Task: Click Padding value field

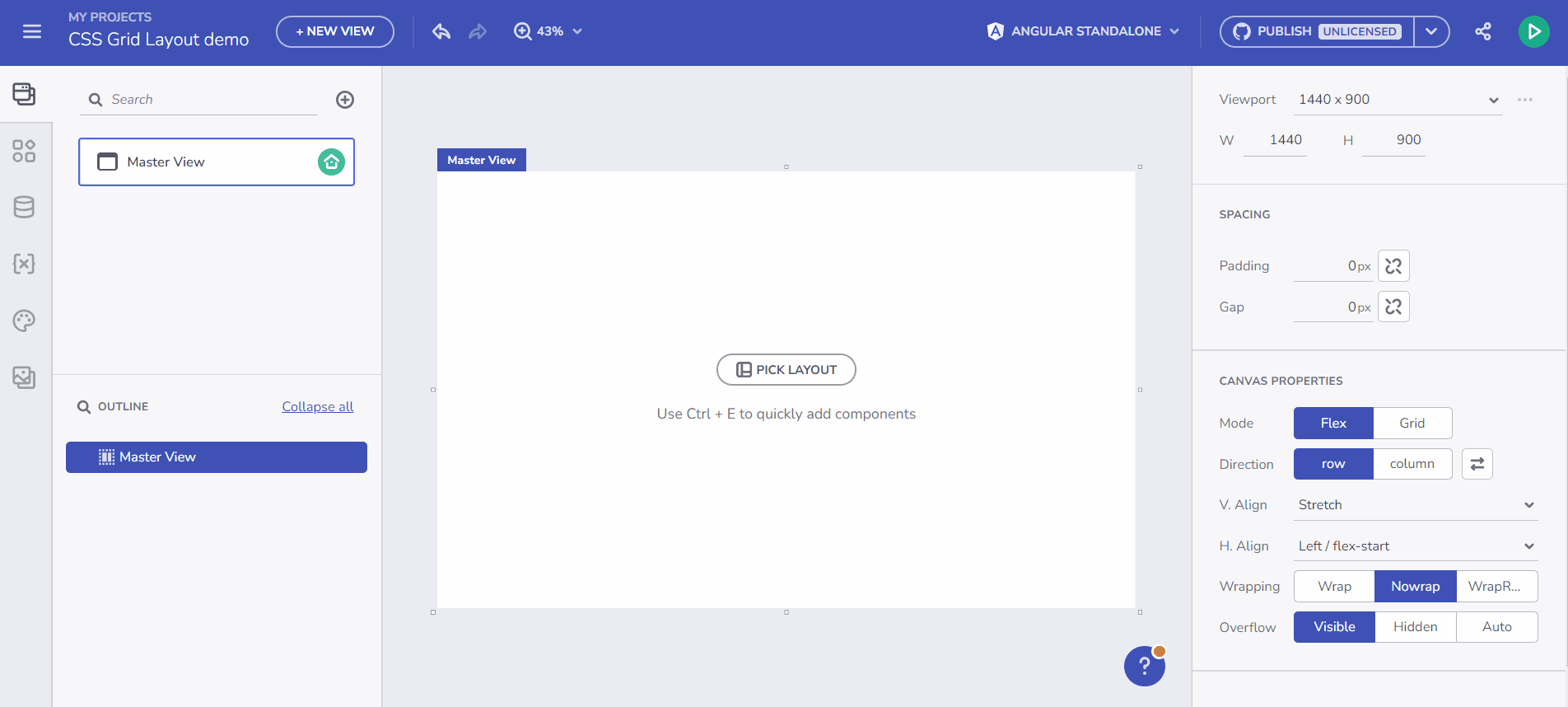Action: [x=1333, y=266]
